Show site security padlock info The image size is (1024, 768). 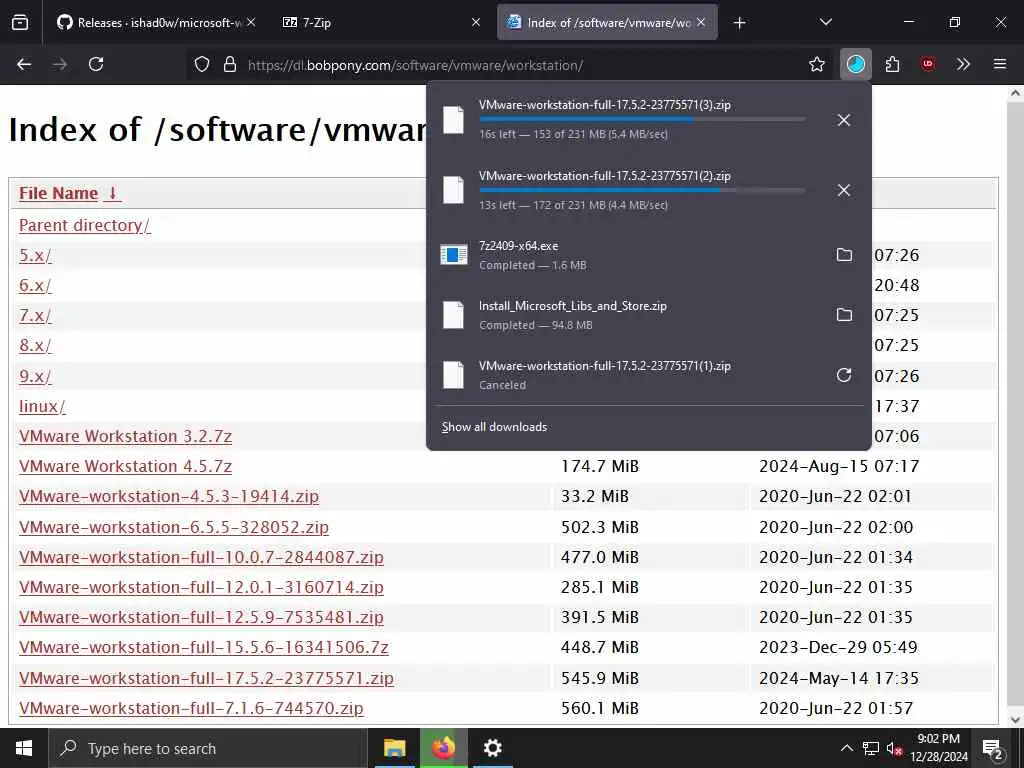pyautogui.click(x=229, y=65)
